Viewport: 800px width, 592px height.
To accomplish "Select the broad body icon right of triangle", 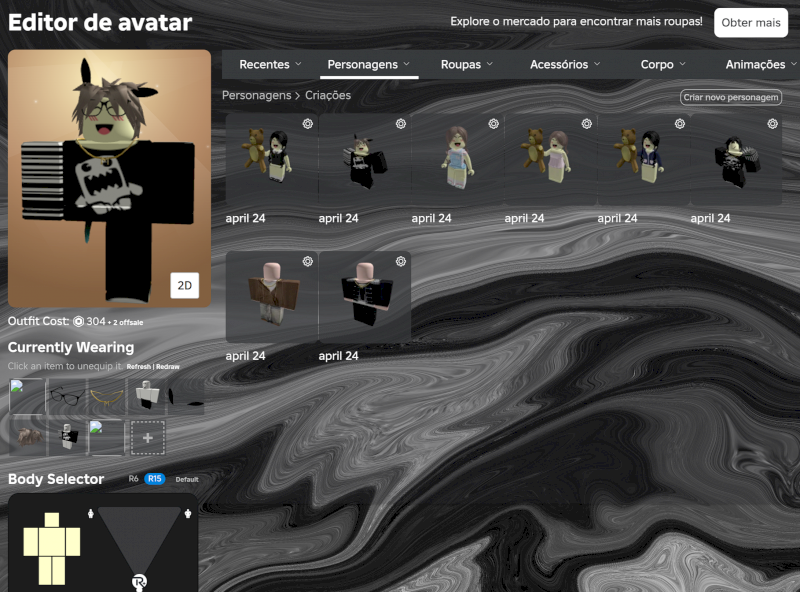I will pyautogui.click(x=188, y=513).
